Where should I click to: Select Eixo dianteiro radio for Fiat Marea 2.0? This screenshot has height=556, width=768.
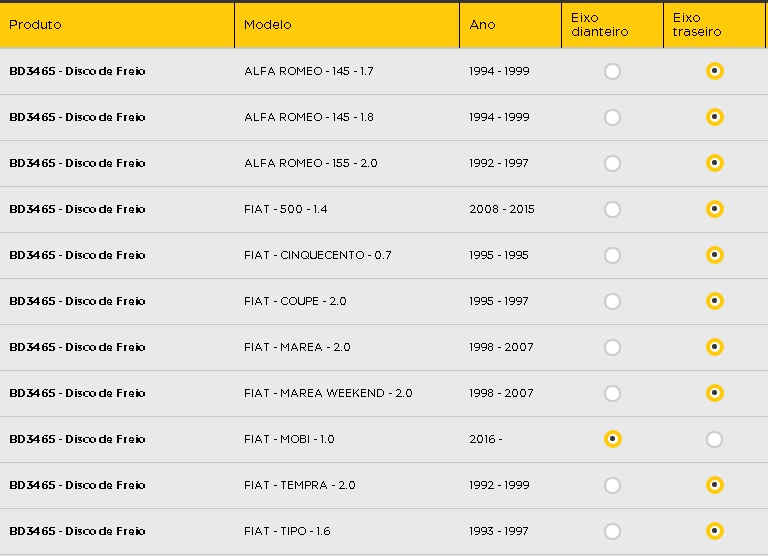pyautogui.click(x=612, y=348)
